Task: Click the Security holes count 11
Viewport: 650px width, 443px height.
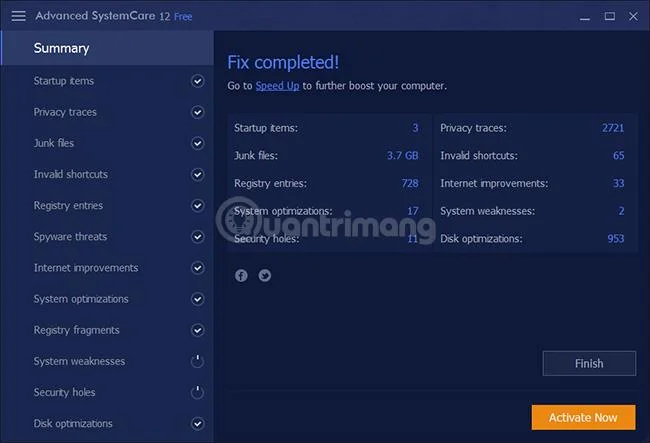Action: coord(412,239)
